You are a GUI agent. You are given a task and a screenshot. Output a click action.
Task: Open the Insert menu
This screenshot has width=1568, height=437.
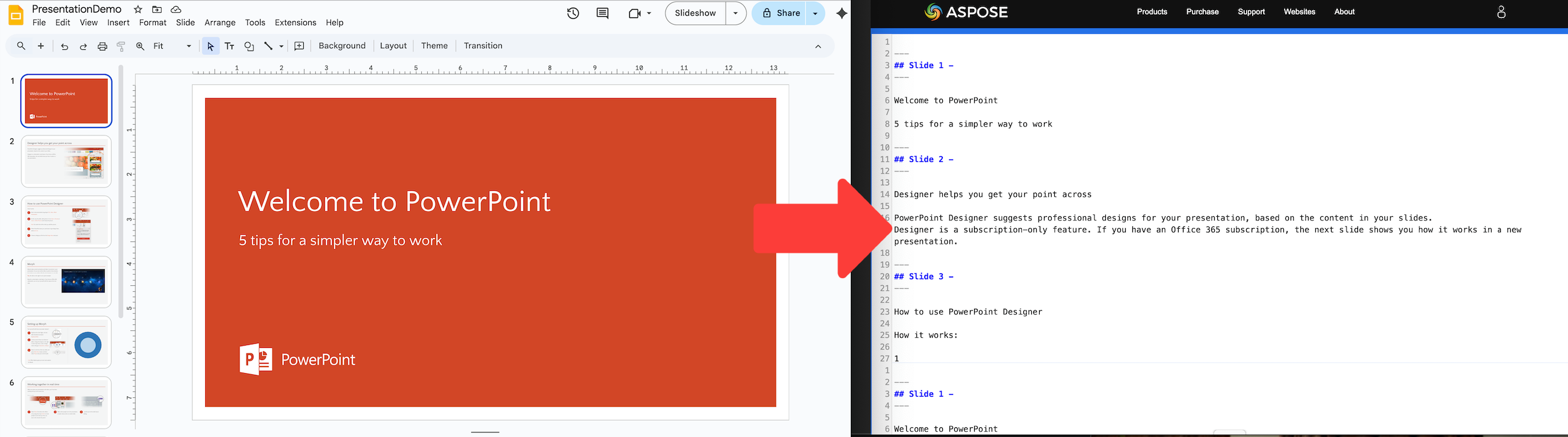tap(118, 22)
